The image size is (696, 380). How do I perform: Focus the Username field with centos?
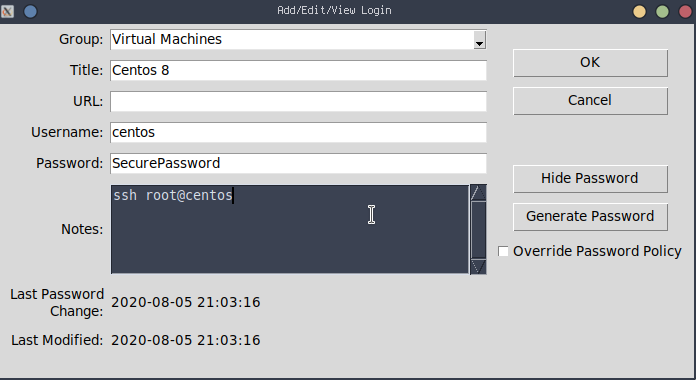pyautogui.click(x=298, y=133)
